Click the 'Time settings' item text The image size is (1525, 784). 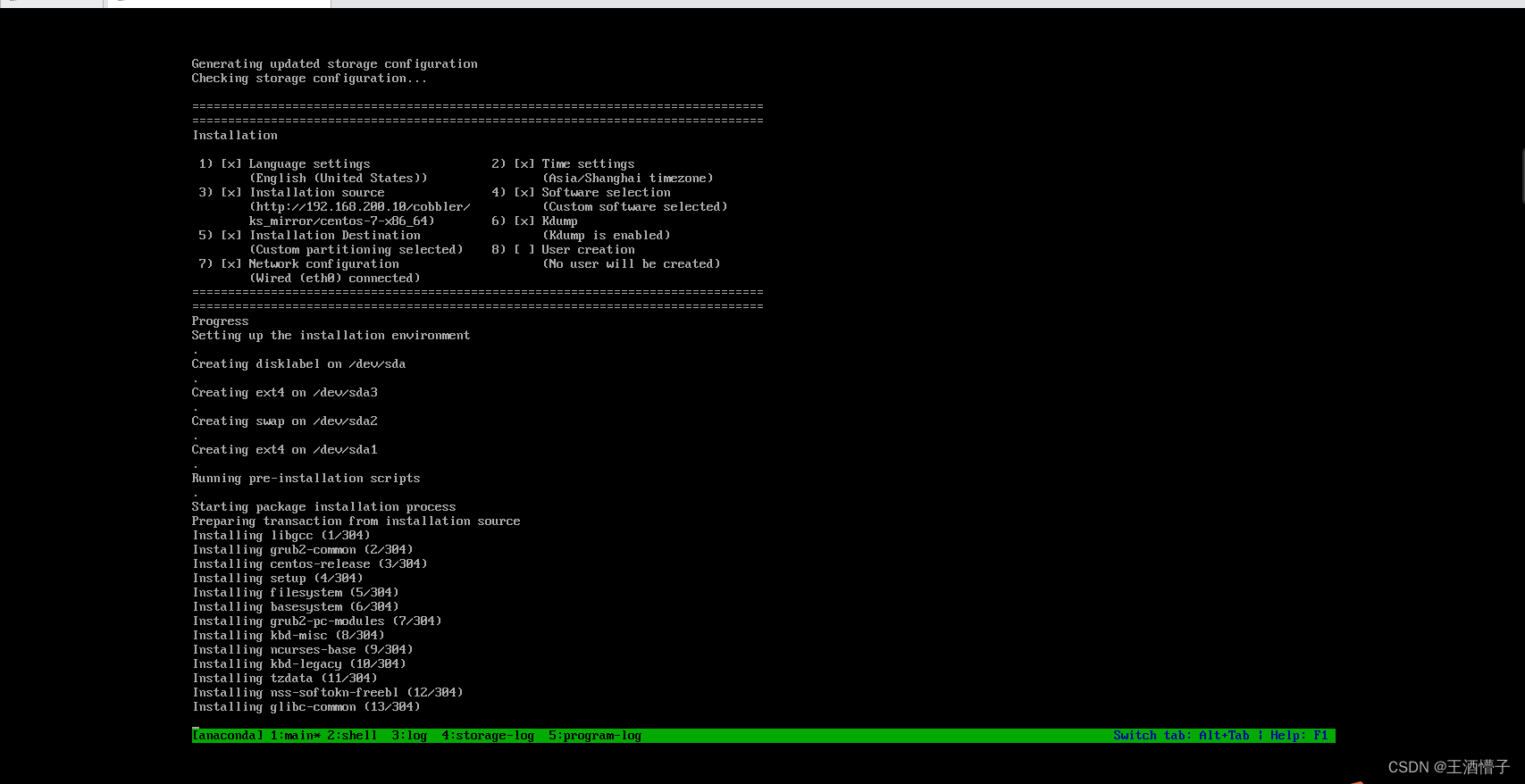pyautogui.click(x=588, y=164)
